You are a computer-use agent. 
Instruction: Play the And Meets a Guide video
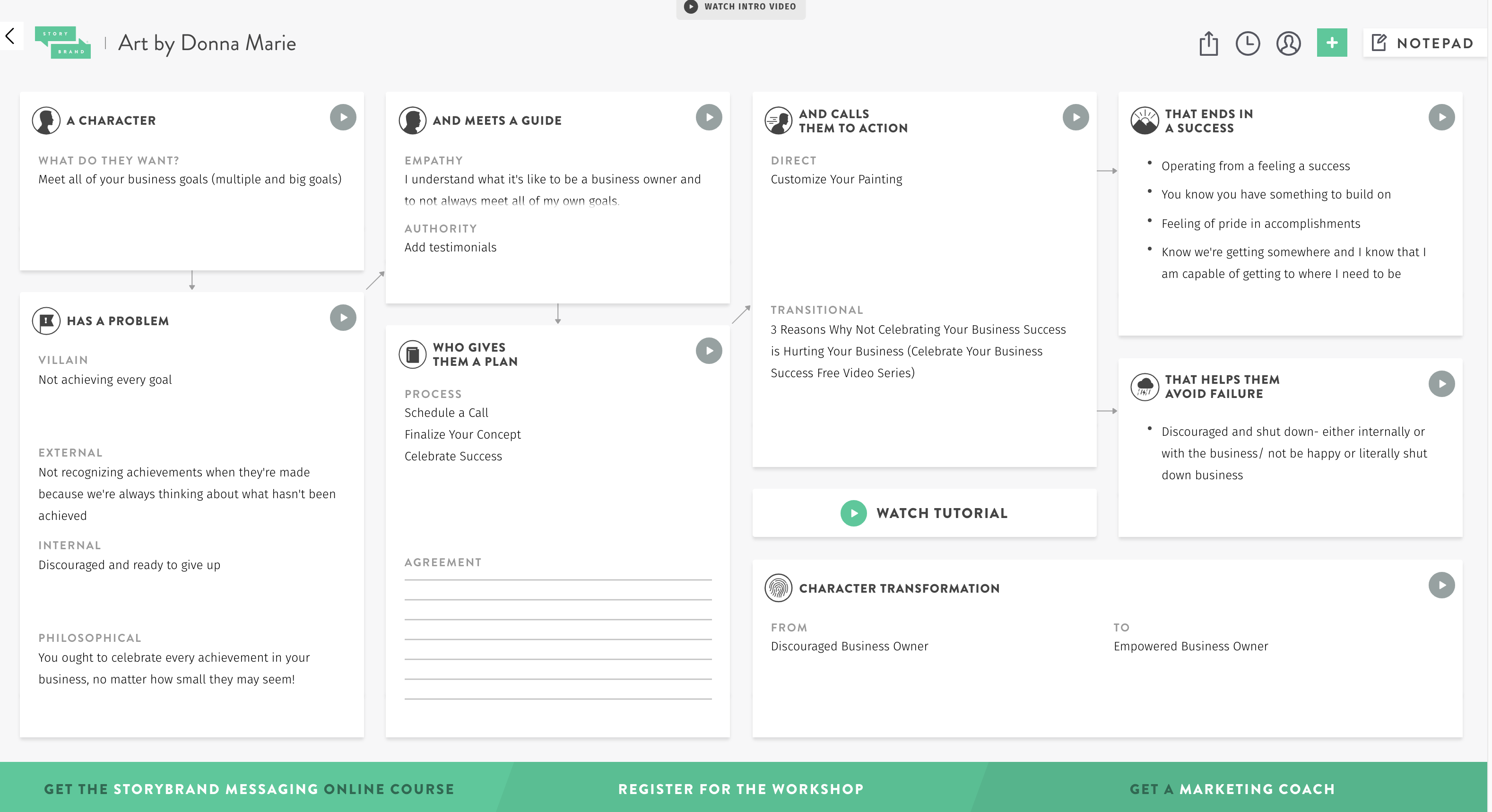709,117
